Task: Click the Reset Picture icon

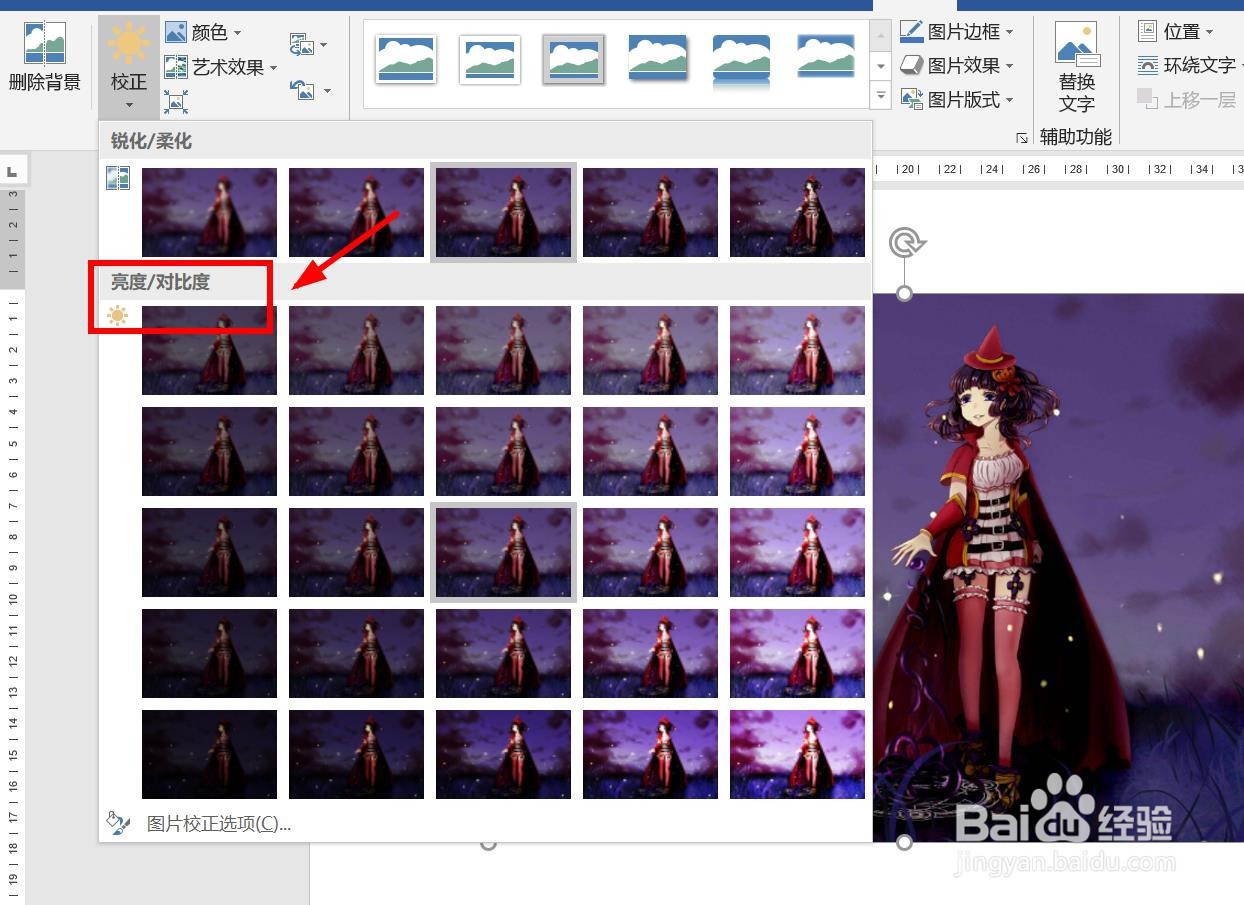Action: pos(301,89)
